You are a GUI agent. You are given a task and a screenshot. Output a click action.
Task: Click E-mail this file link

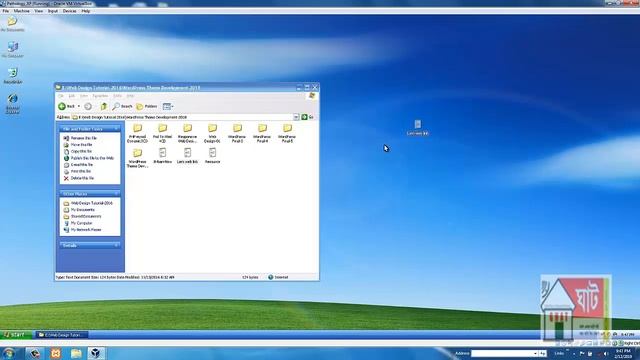coord(82,164)
